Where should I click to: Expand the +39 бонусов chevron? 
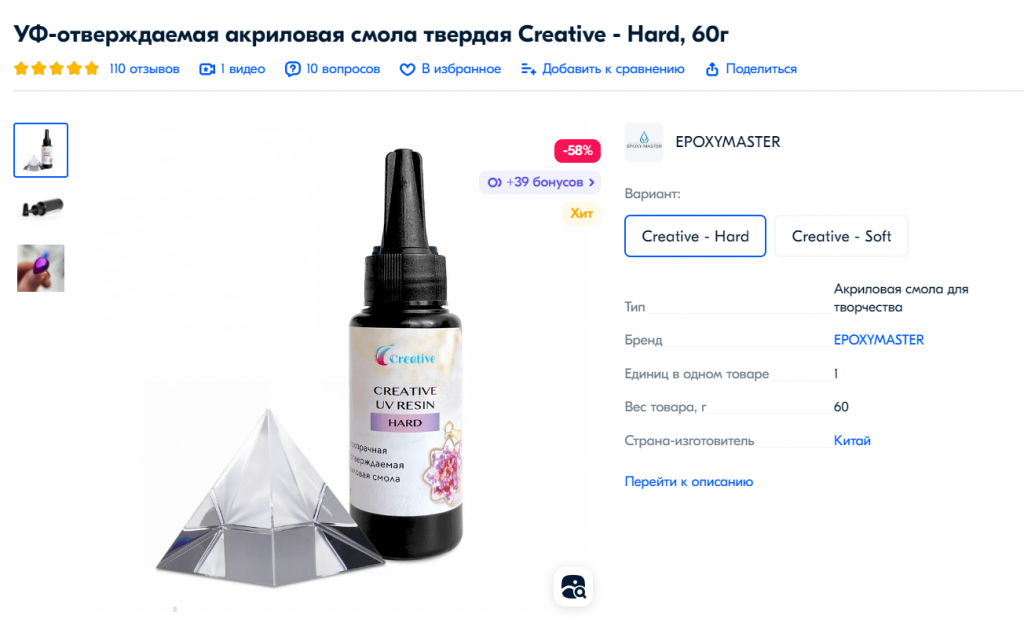point(592,182)
